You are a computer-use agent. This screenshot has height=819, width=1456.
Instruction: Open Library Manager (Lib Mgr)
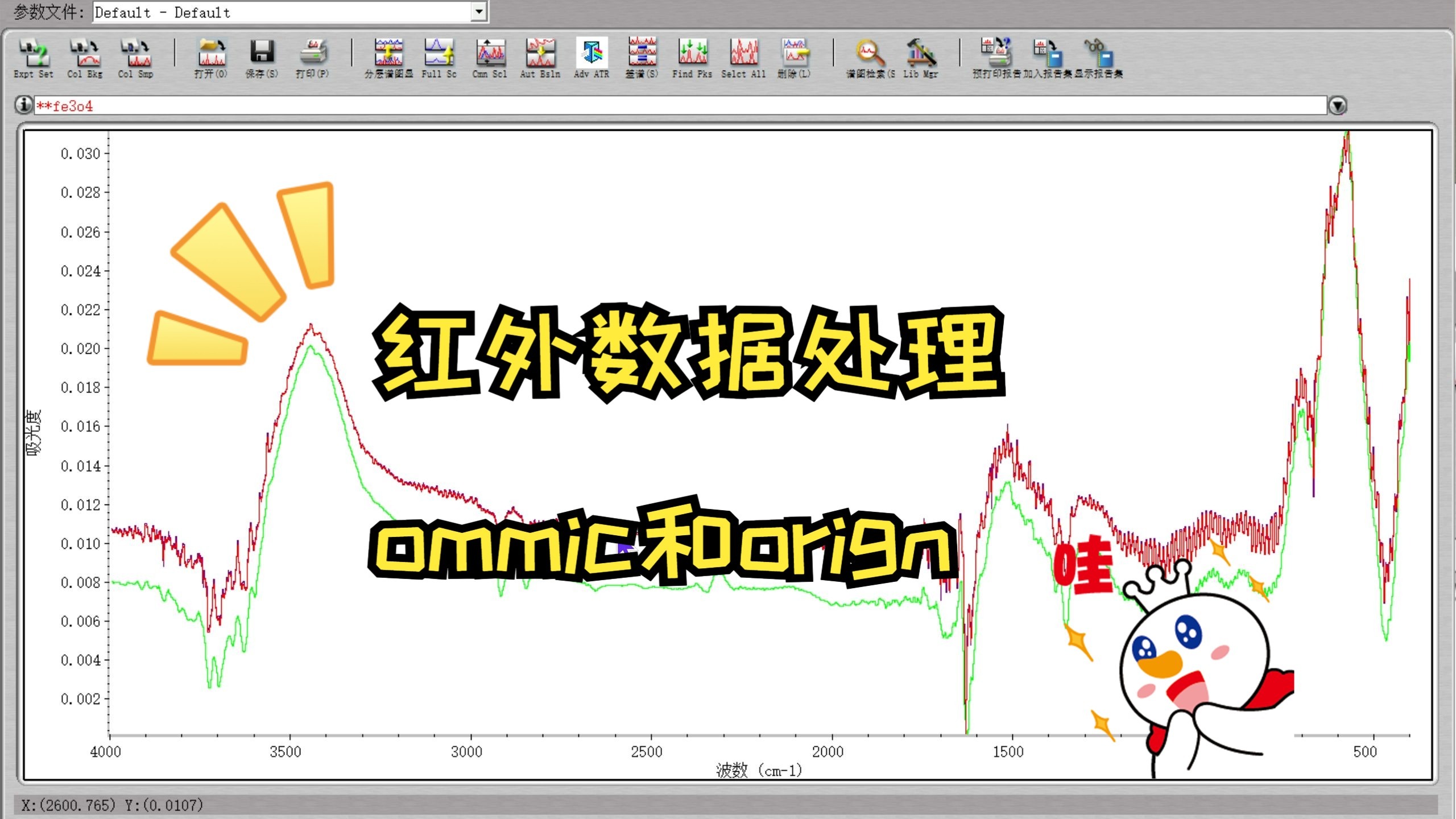pos(921,57)
